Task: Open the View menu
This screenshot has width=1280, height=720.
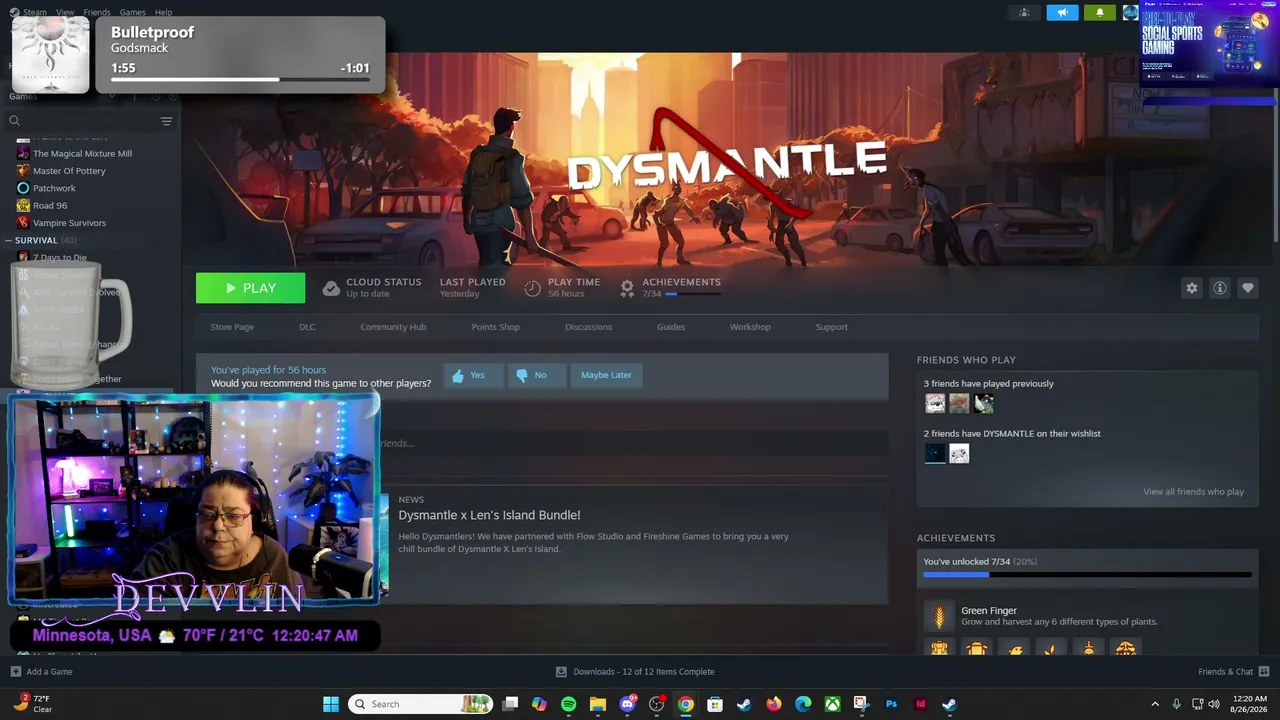Action: click(x=65, y=12)
